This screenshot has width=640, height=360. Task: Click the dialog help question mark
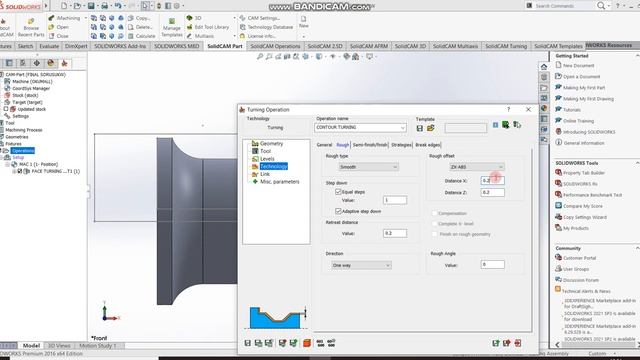[x=508, y=109]
